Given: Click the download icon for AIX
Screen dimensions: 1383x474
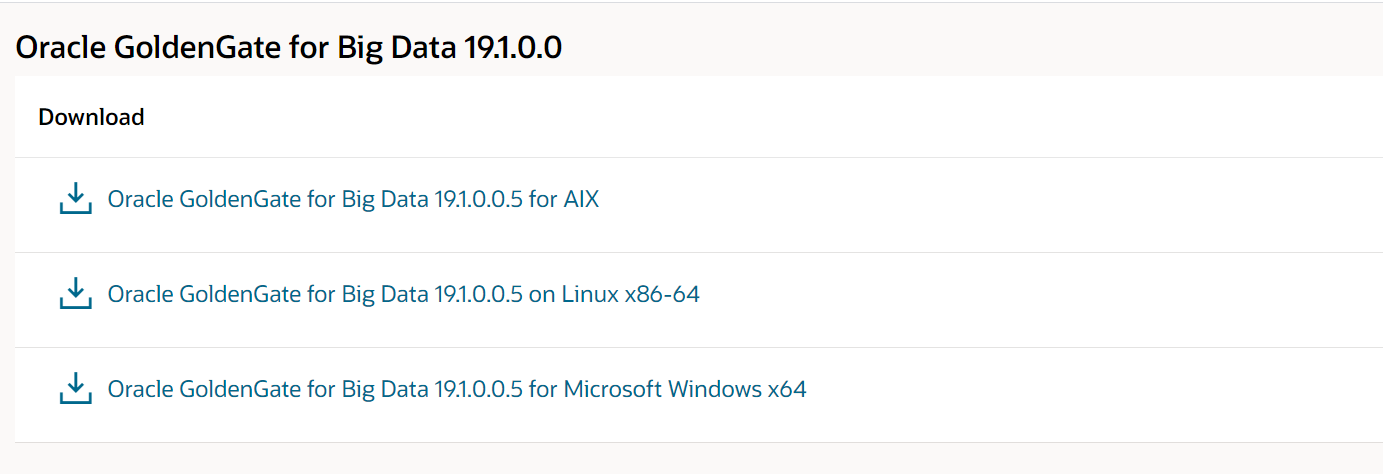Looking at the screenshot, I should click(x=75, y=199).
